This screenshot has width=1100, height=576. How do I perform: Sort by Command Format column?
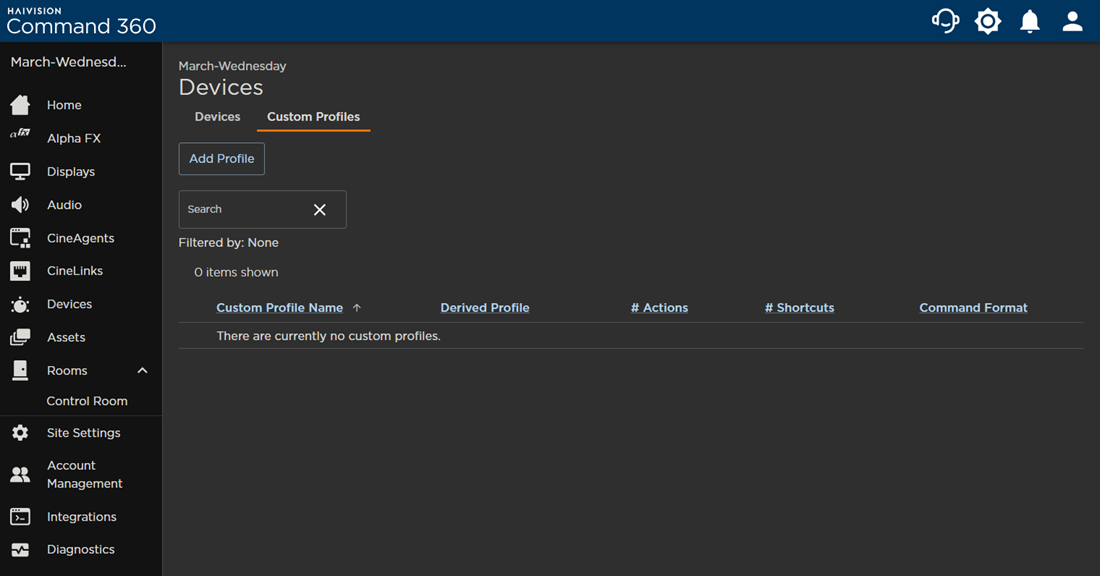(973, 308)
